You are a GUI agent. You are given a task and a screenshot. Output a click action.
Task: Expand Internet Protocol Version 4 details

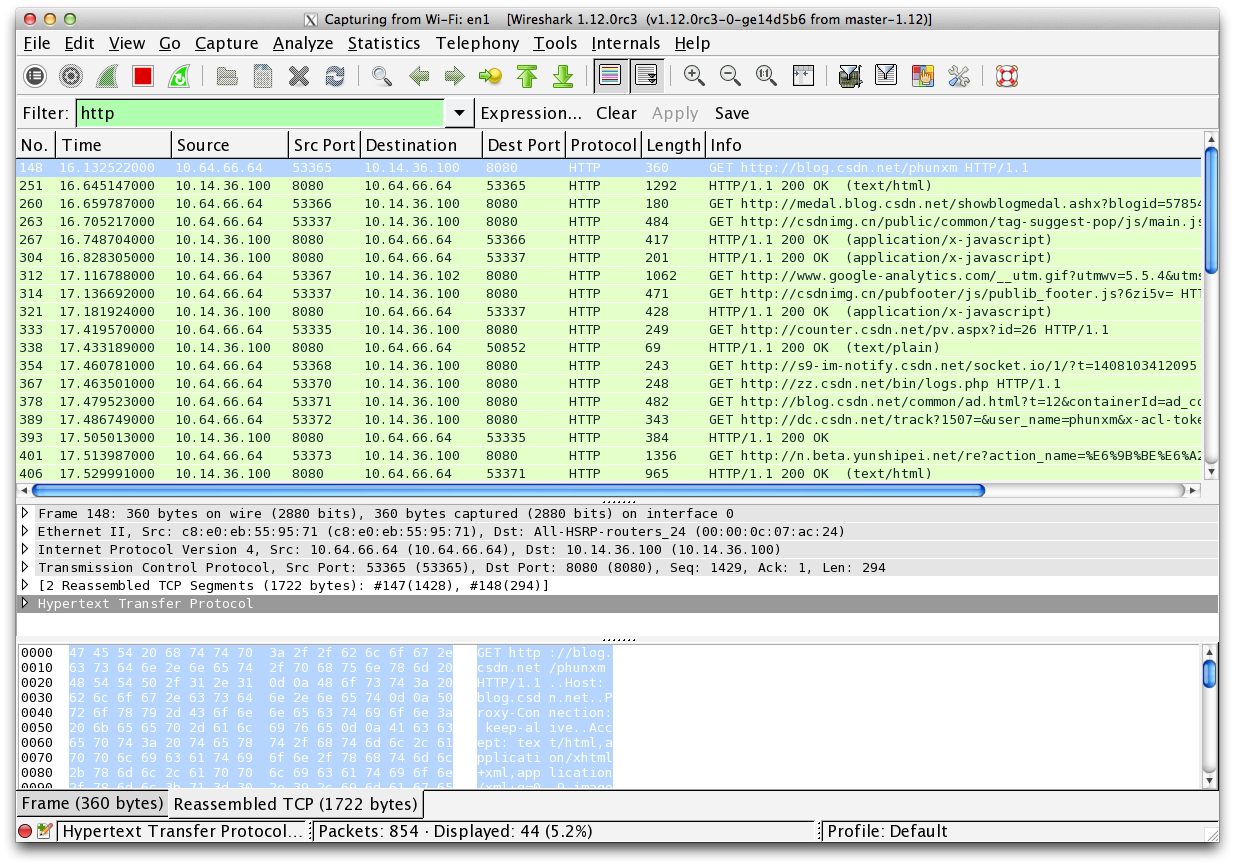[26, 549]
